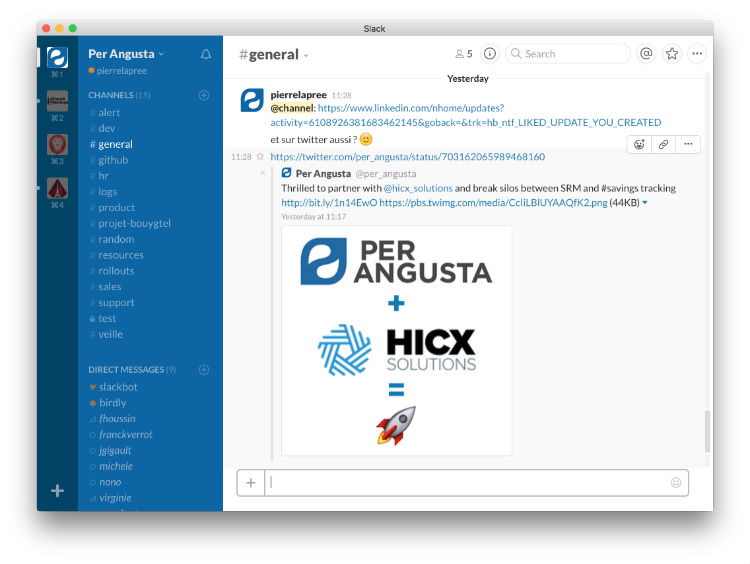The height and width of the screenshot is (564, 750).
Task: Attach a file with plus button
Action: pyautogui.click(x=251, y=483)
